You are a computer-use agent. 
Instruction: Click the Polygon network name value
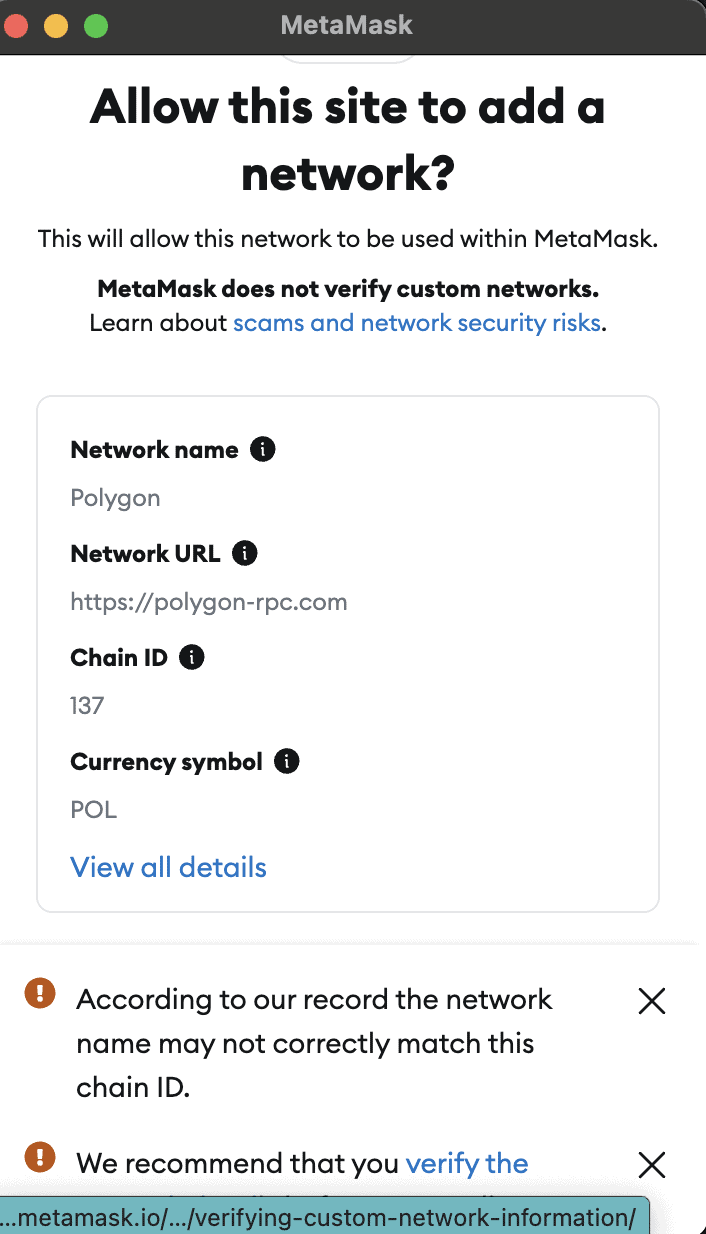point(115,498)
